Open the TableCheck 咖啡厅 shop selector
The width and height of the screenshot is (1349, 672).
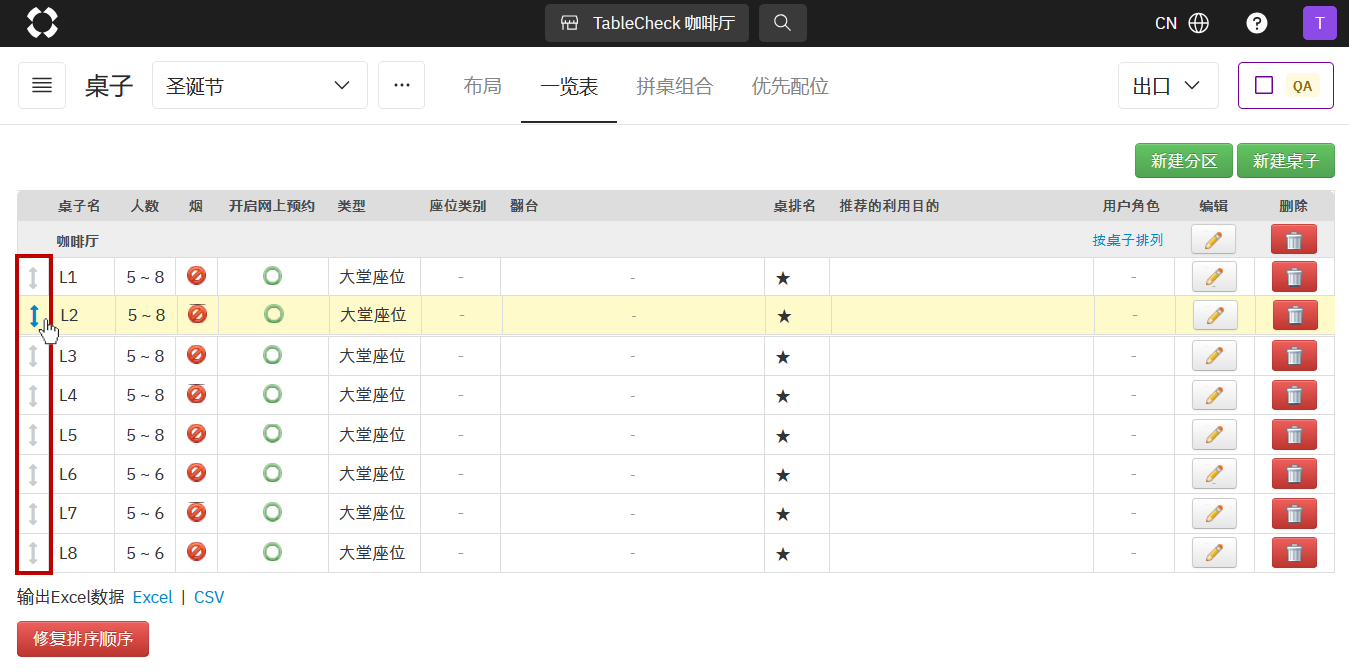[647, 23]
